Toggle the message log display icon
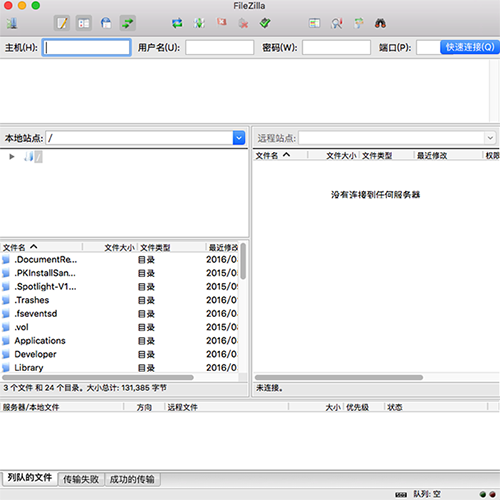This screenshot has width=500, height=500. (62, 23)
